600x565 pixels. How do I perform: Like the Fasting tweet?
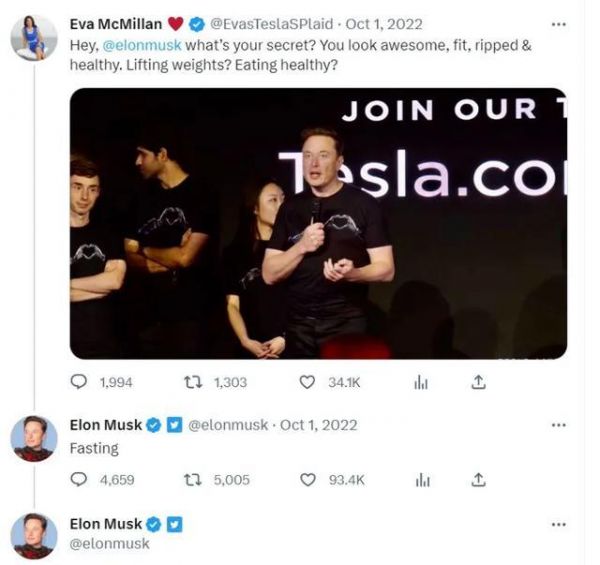coord(308,480)
